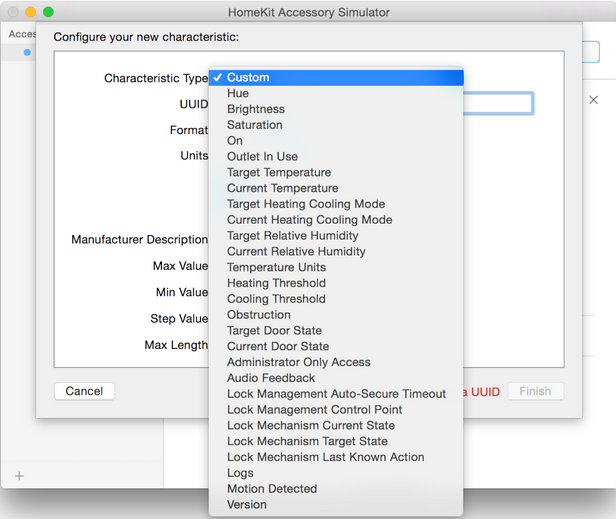
Task: Click the UUID text field
Action: pos(500,103)
